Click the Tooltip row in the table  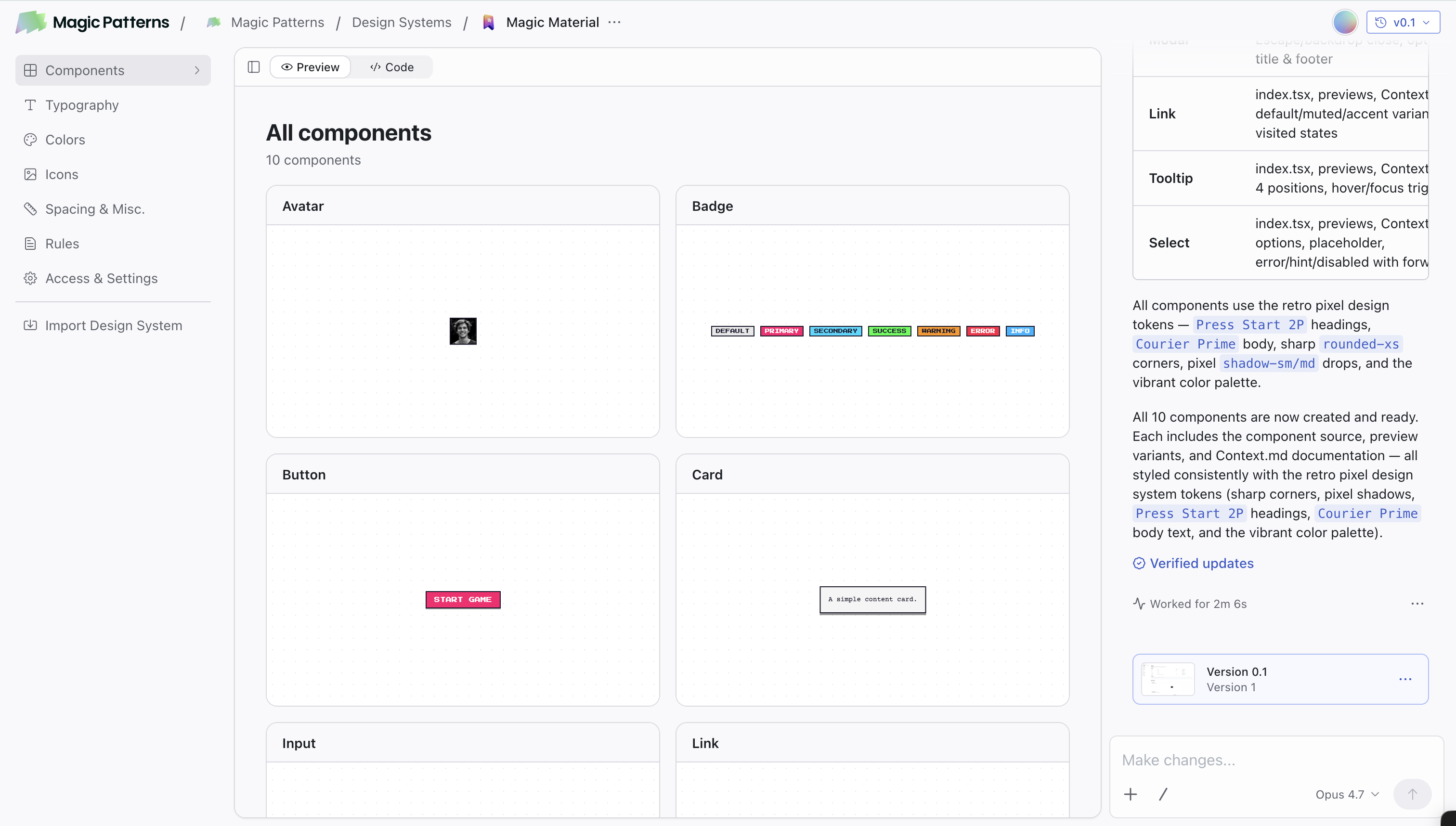pyautogui.click(x=1281, y=178)
